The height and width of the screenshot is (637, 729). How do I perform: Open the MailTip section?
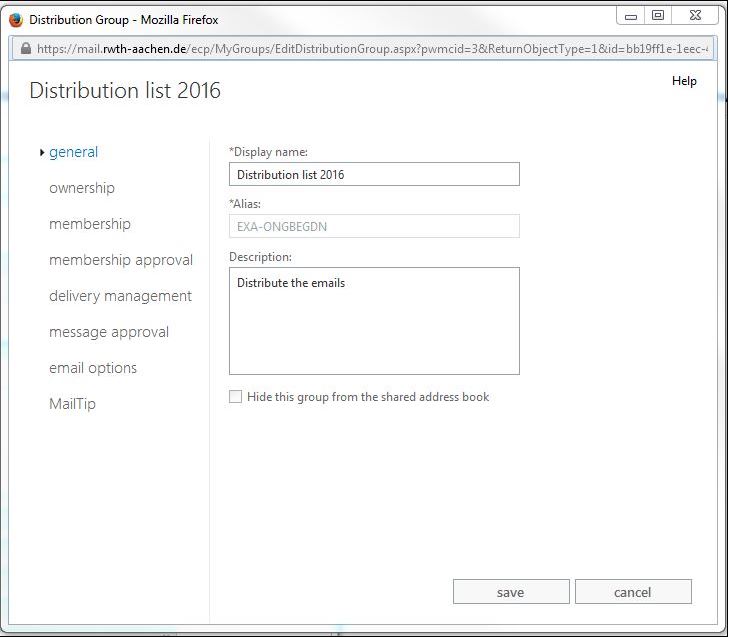click(x=72, y=404)
